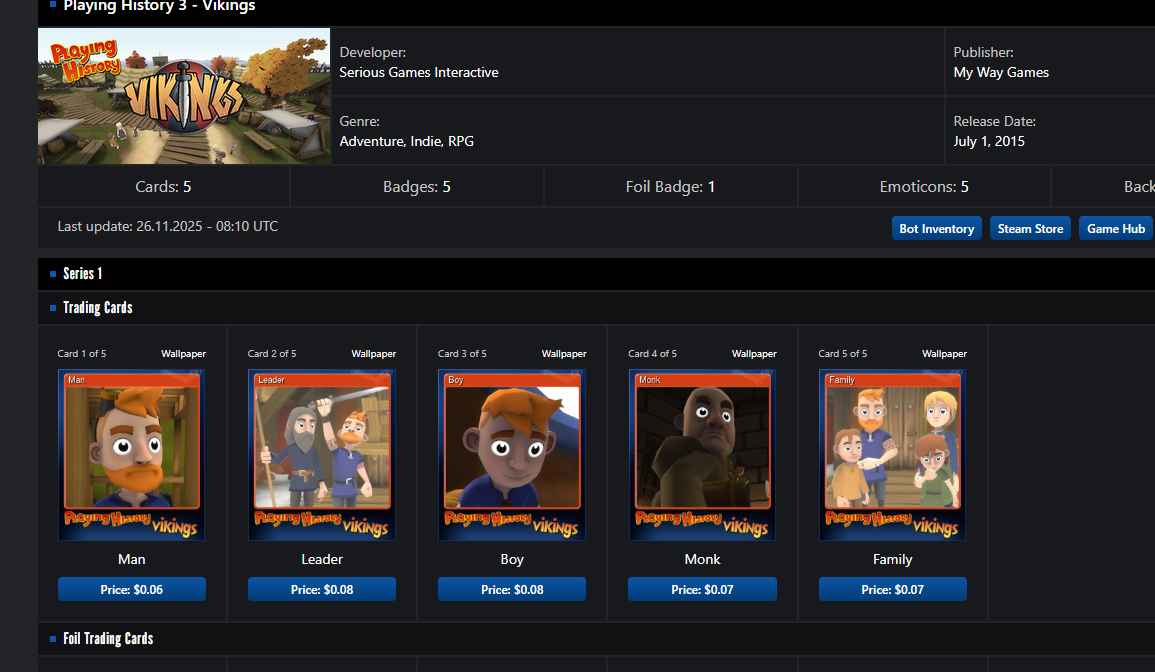Click the Foil Trading Cards section header
This screenshot has width=1155, height=672.
(x=108, y=638)
